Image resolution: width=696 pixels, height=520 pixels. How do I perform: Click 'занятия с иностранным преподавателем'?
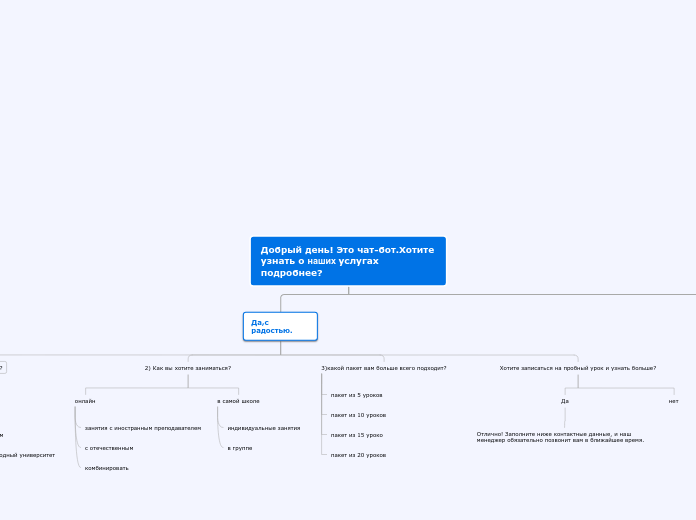pos(143,428)
